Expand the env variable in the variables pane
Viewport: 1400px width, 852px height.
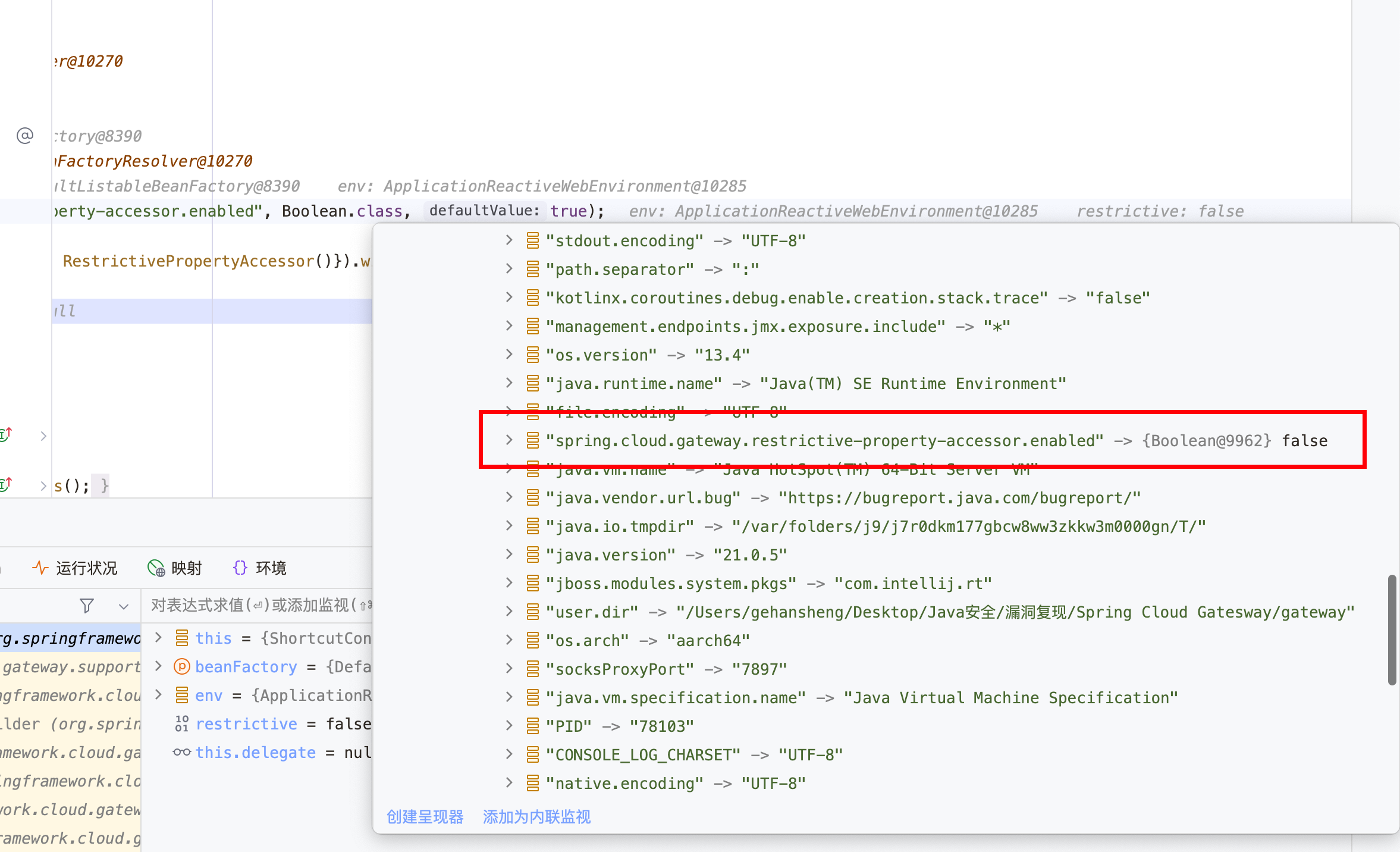(x=158, y=694)
